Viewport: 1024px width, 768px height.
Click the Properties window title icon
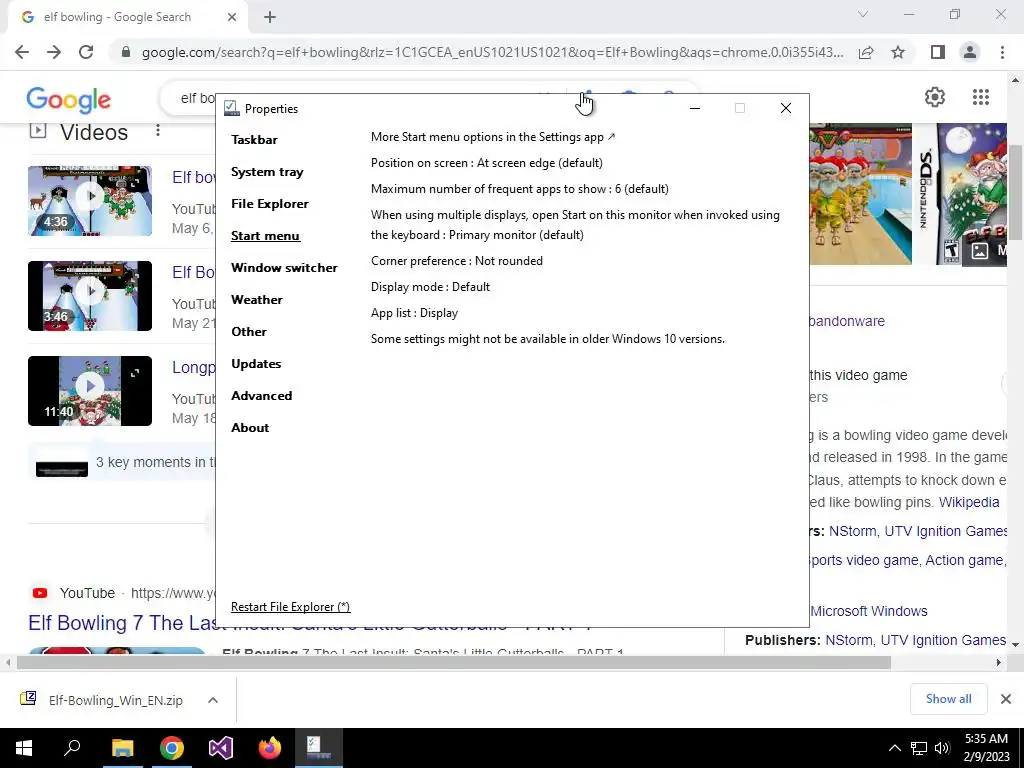coord(231,108)
